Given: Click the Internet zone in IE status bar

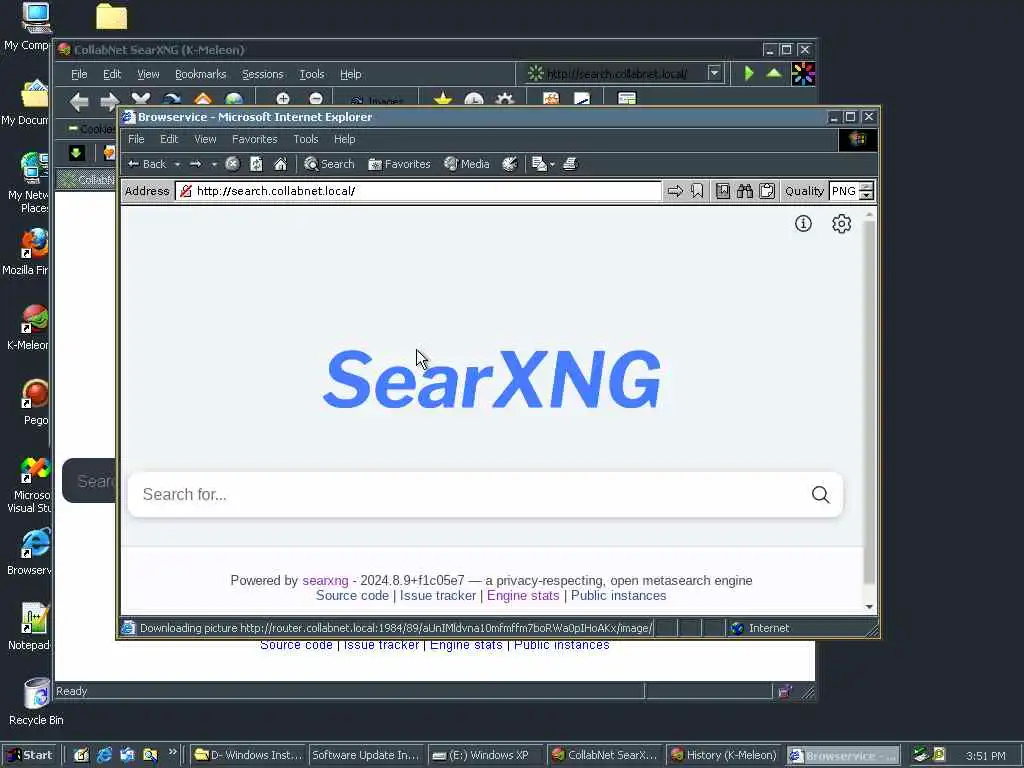Looking at the screenshot, I should click(x=760, y=628).
